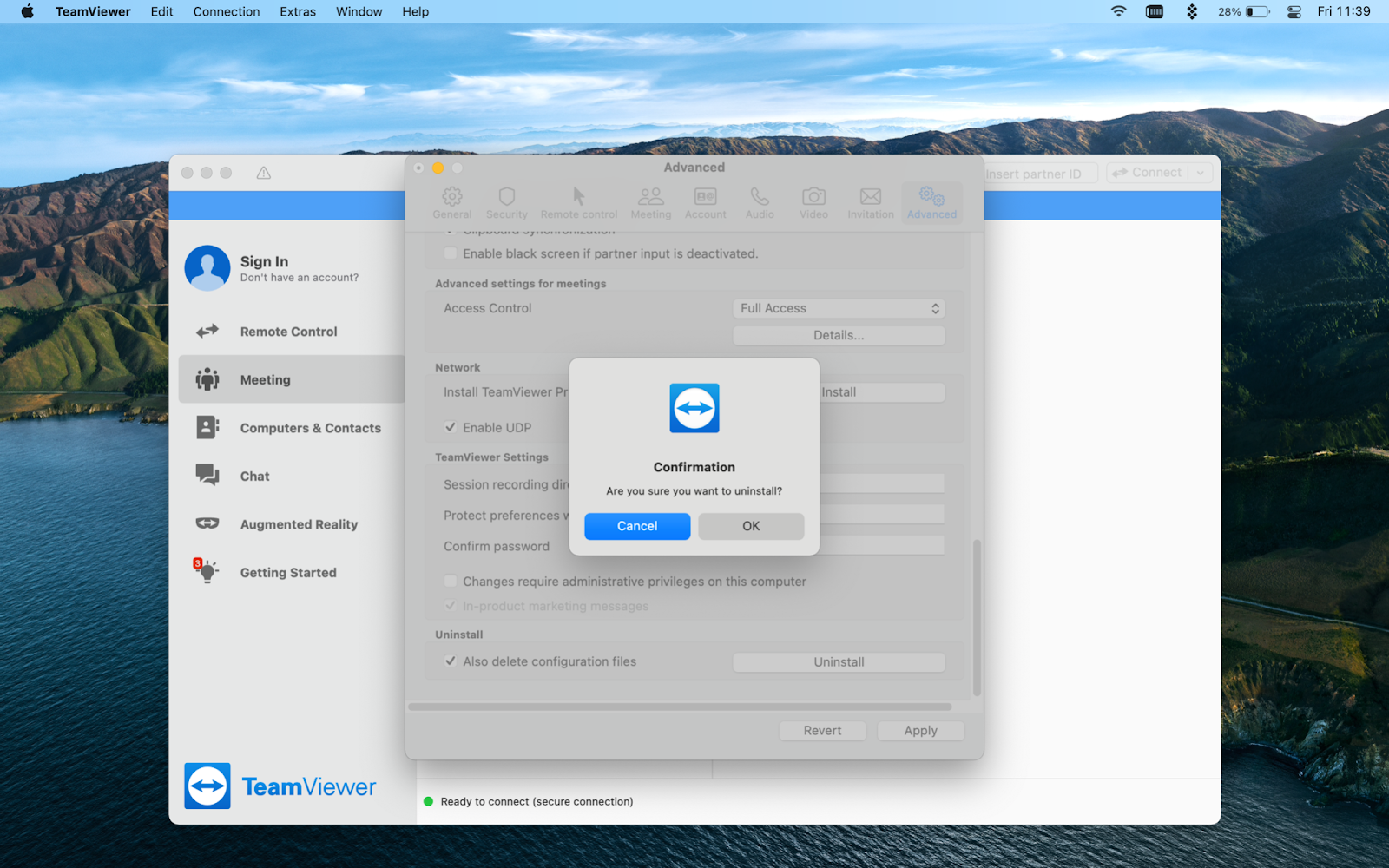Click the Revert button
This screenshot has width=1389, height=868.
pos(822,731)
